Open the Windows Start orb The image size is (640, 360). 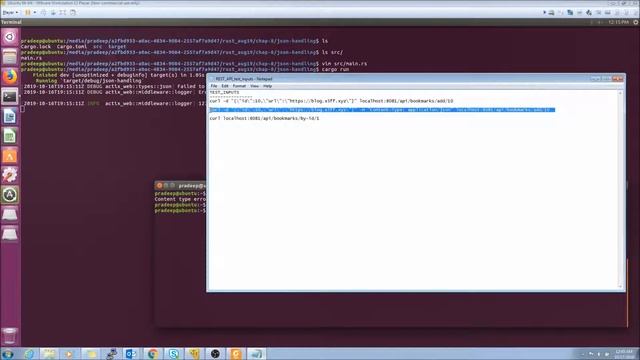click(7, 354)
